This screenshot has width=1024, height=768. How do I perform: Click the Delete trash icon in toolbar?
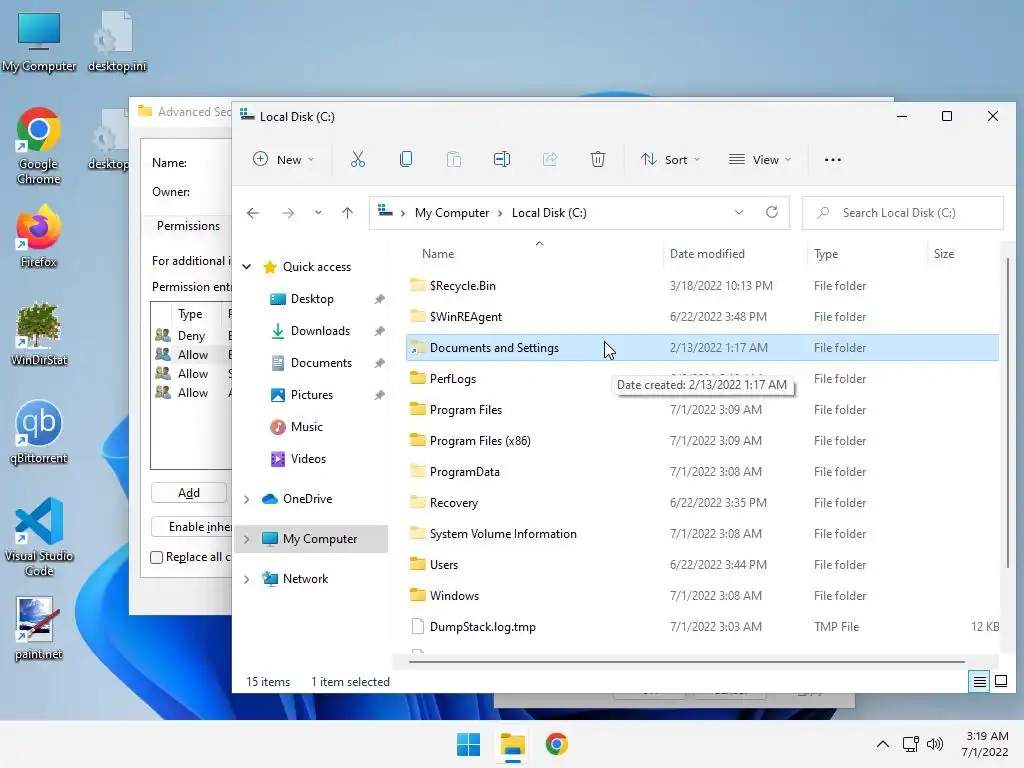point(598,159)
